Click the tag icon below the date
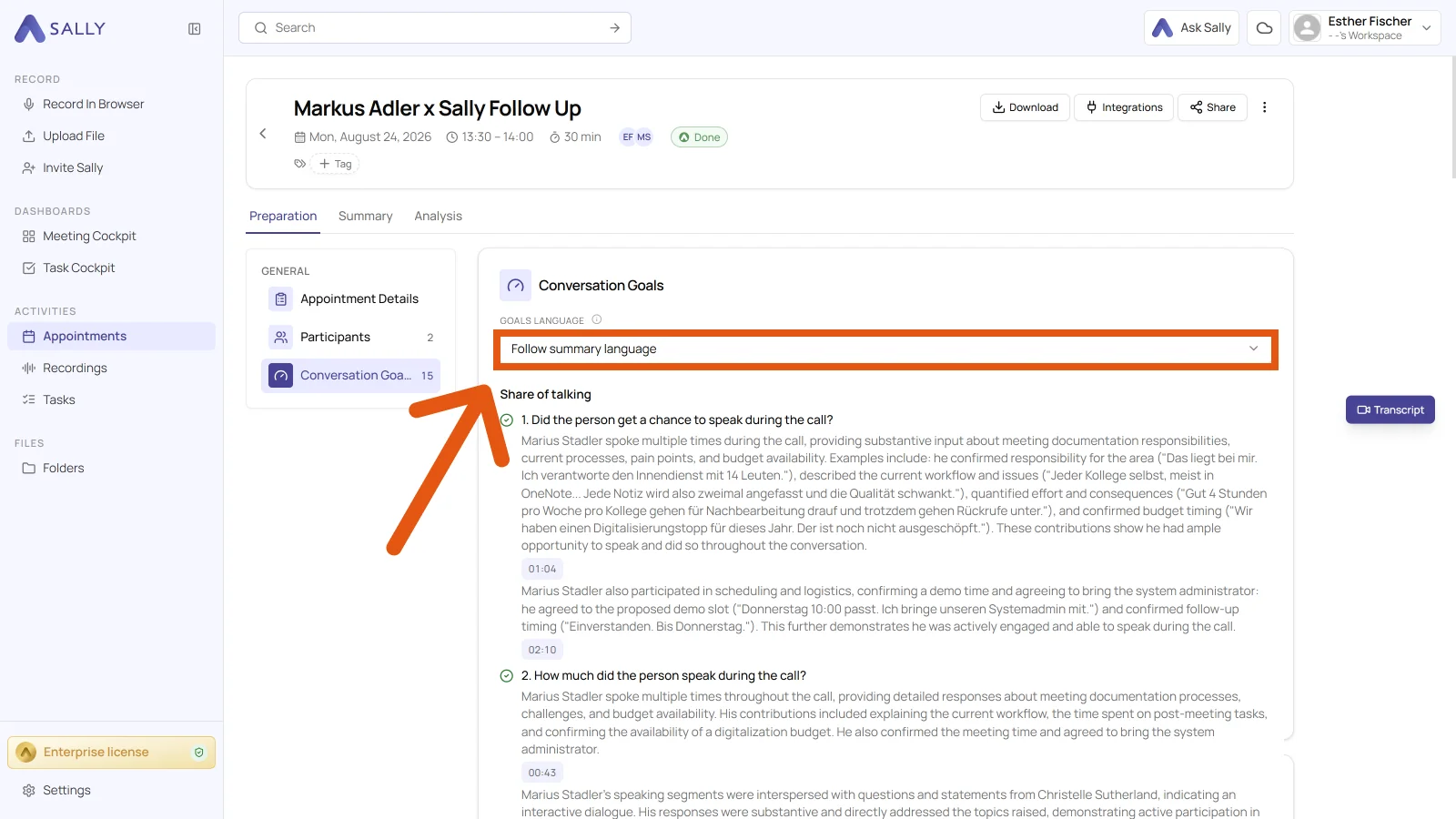Screen dimensions: 1456x819 (299, 164)
